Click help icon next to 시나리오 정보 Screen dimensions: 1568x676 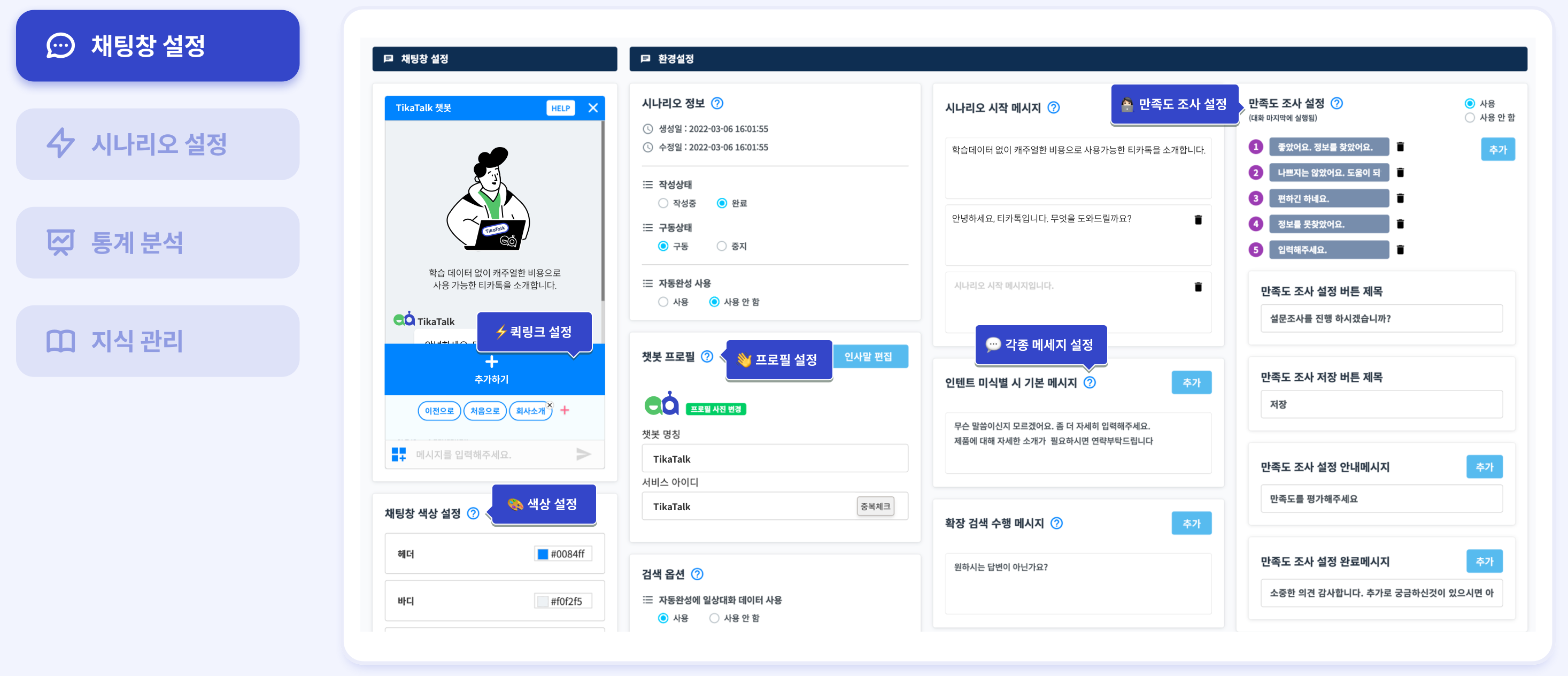717,103
